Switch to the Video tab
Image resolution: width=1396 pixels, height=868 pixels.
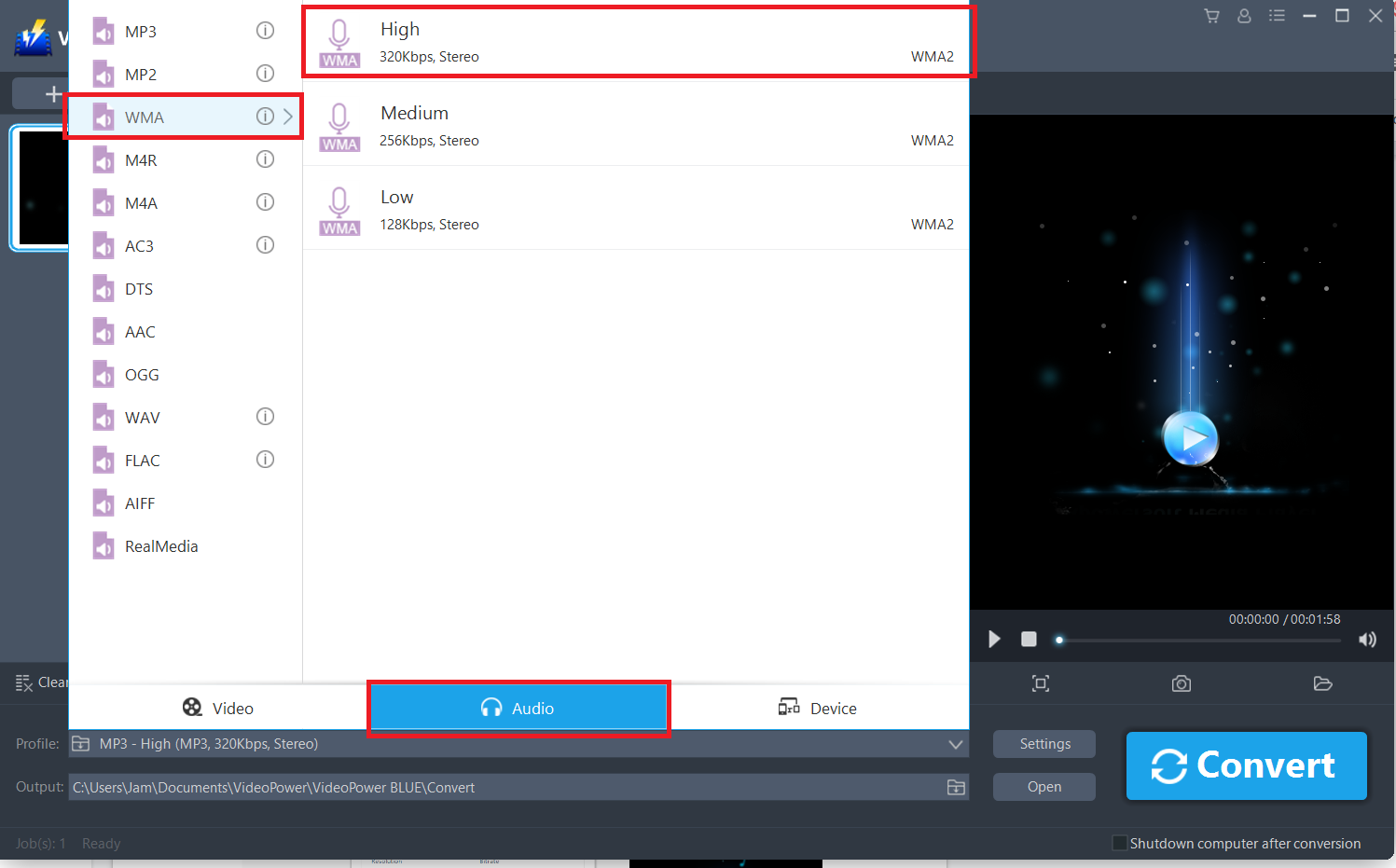tap(218, 708)
